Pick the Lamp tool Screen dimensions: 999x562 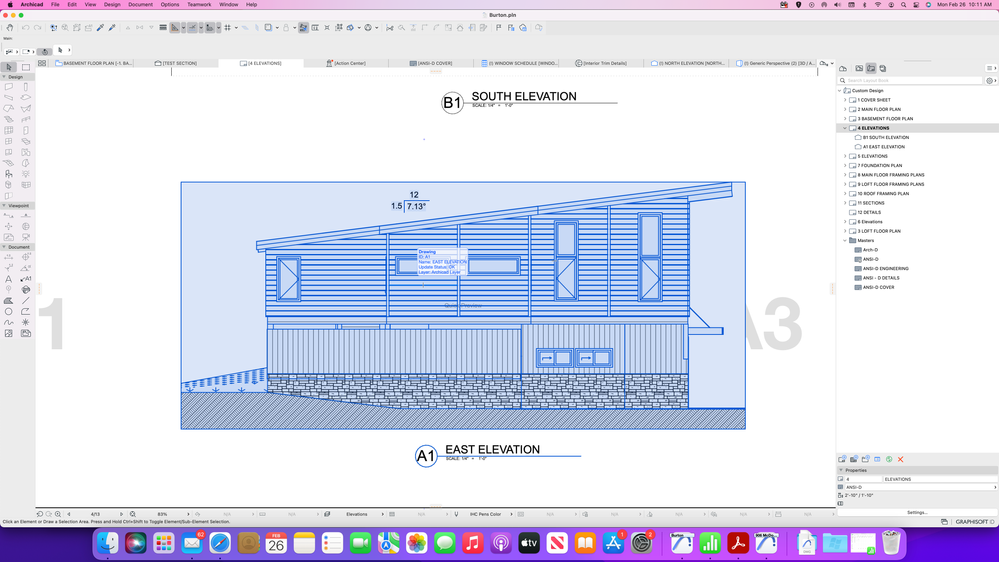tap(25, 174)
